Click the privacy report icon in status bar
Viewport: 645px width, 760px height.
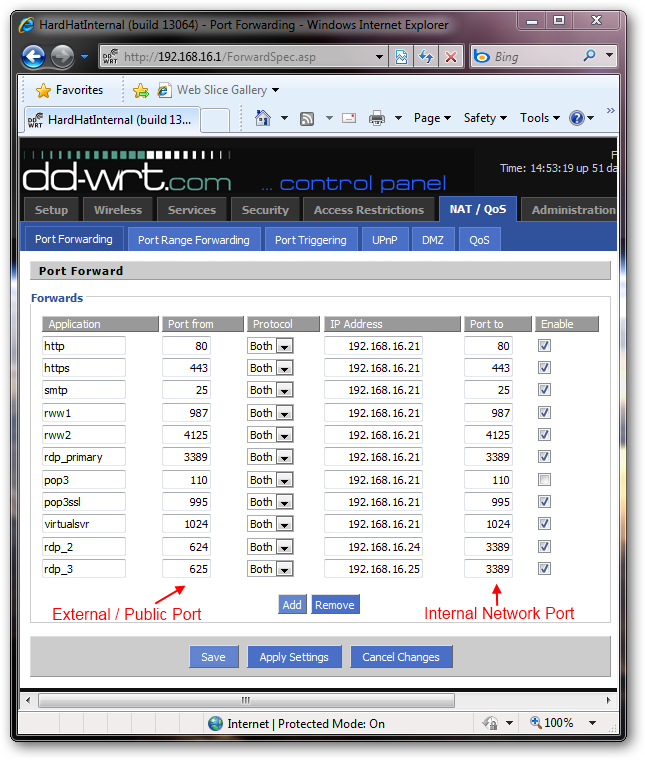(490, 723)
